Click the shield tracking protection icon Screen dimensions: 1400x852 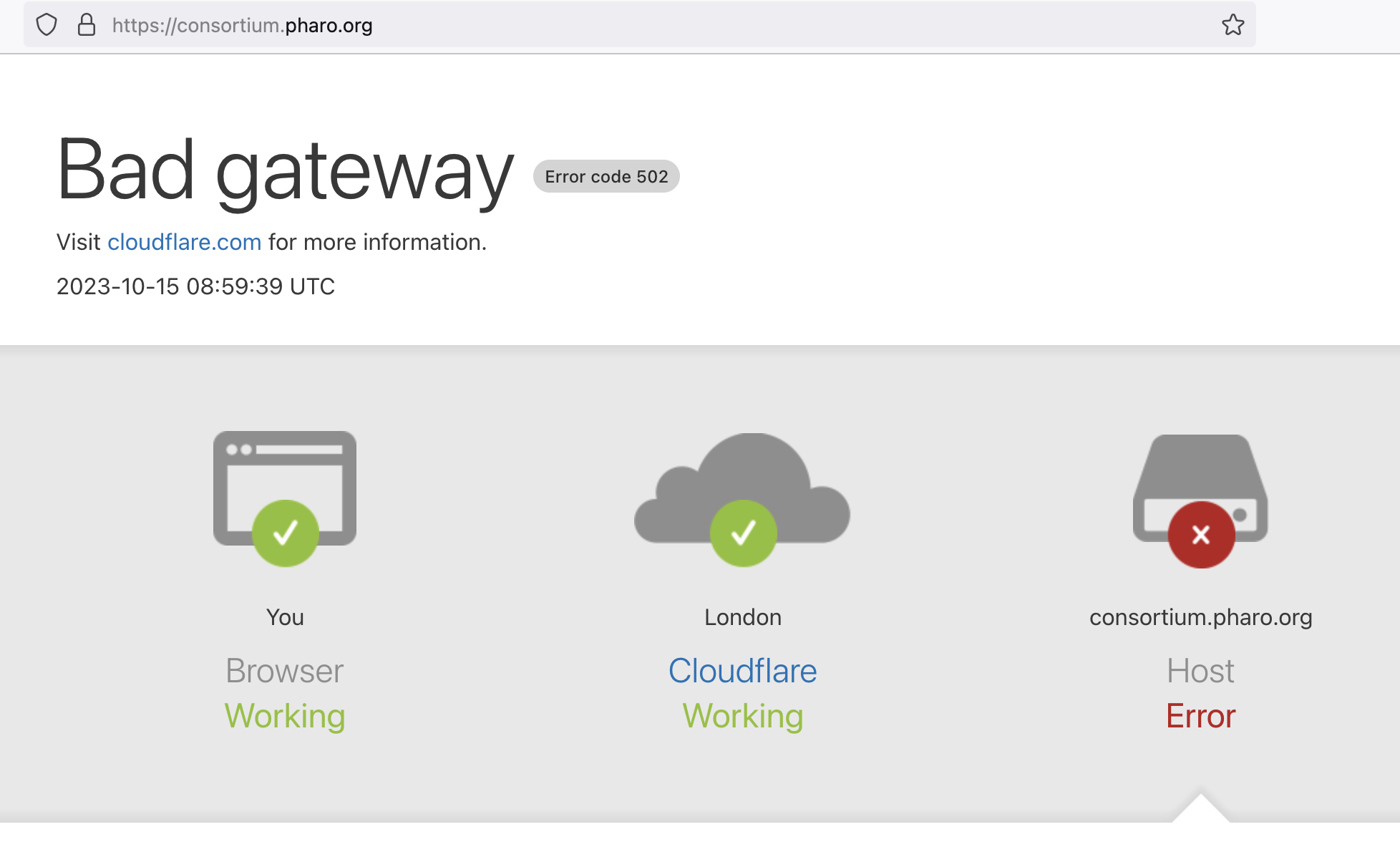pyautogui.click(x=47, y=25)
